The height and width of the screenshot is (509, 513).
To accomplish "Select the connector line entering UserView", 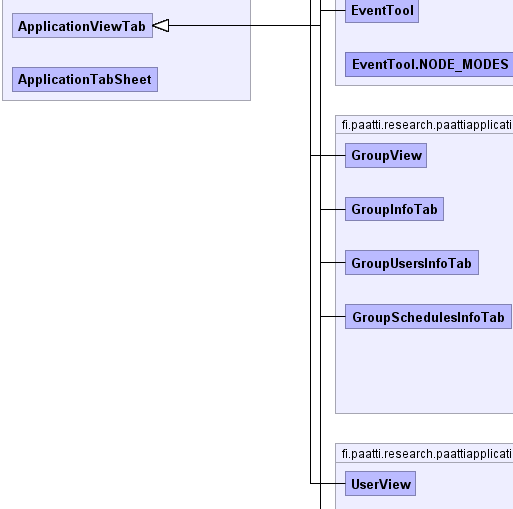I will tap(328, 483).
